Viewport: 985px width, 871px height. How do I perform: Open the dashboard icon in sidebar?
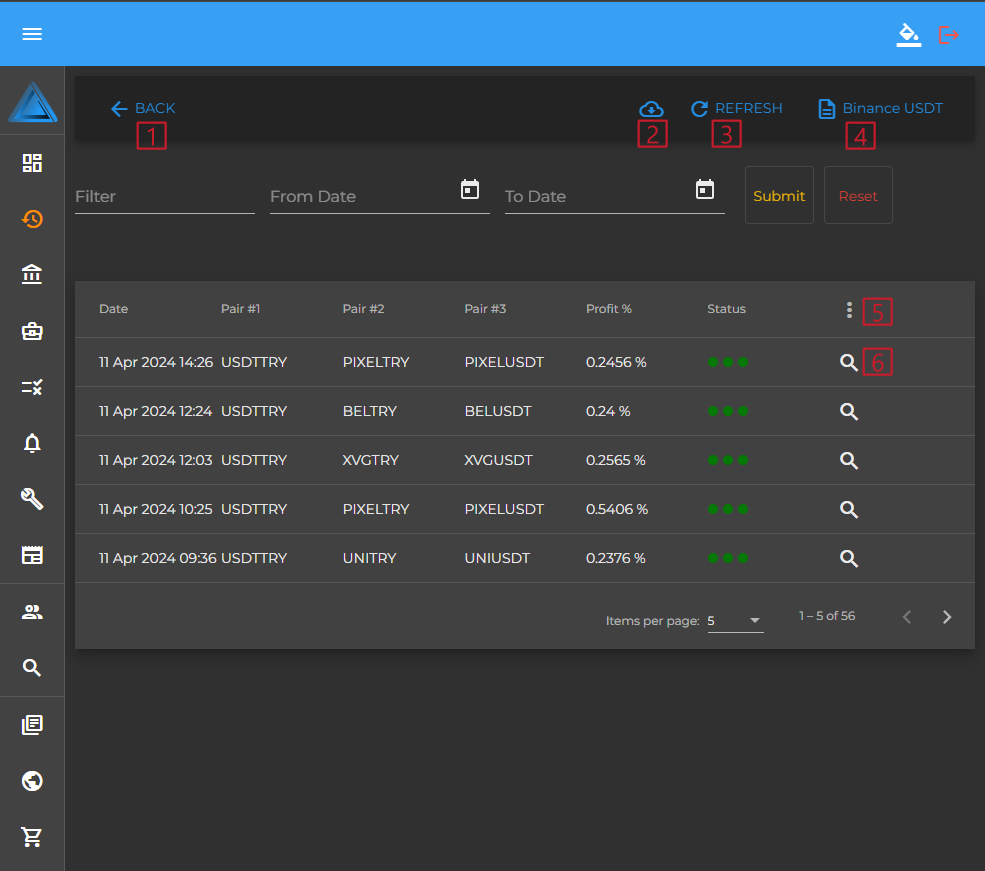pyautogui.click(x=32, y=163)
